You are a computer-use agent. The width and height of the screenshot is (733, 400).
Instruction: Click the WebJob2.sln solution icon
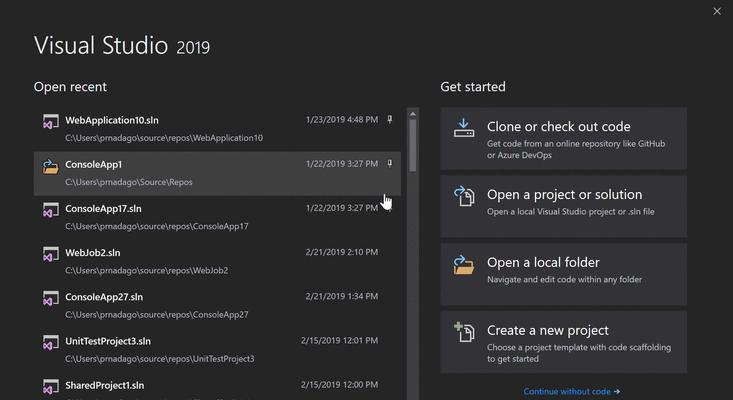click(50, 254)
